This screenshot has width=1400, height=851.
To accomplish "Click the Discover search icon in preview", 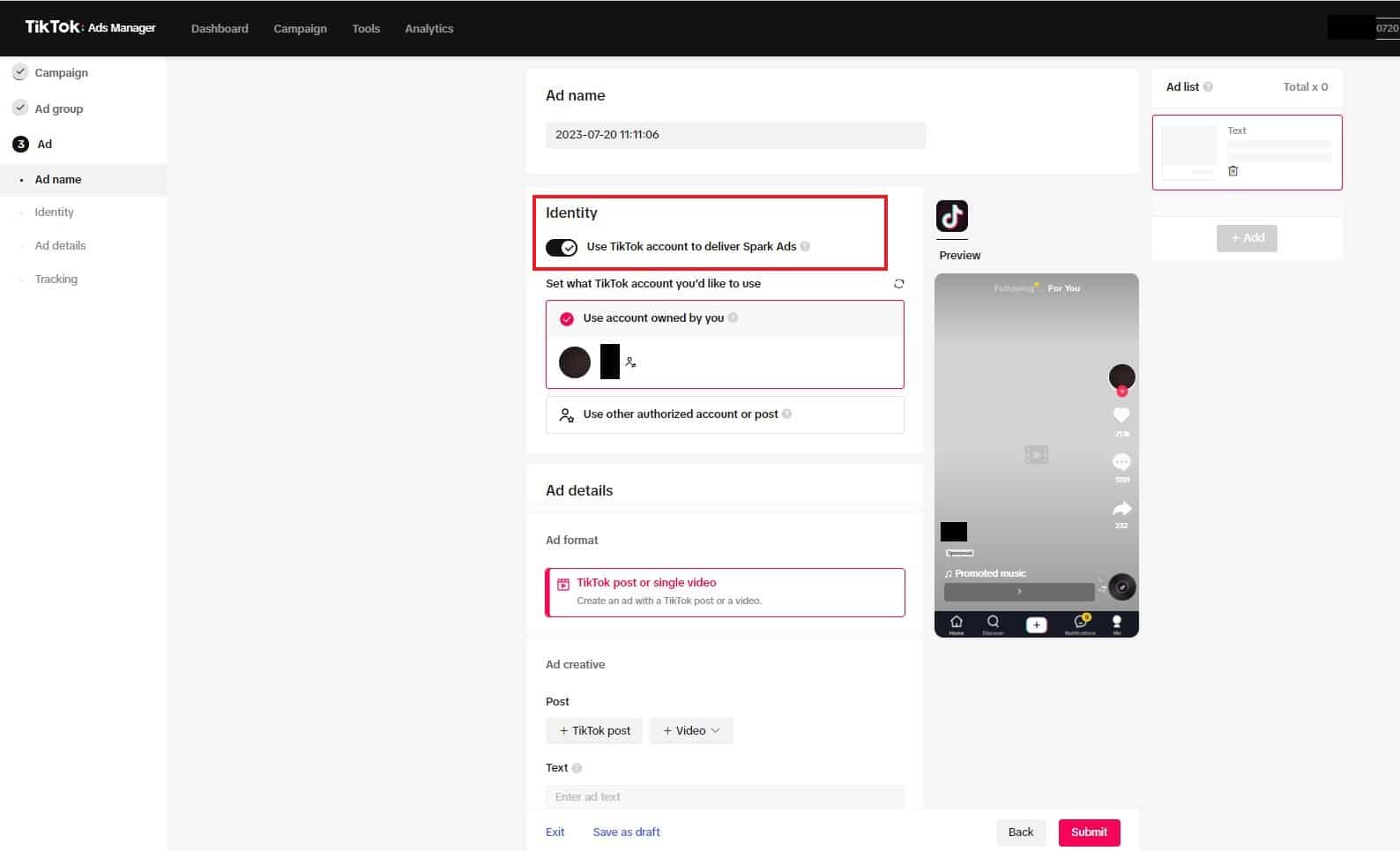I will pos(993,624).
